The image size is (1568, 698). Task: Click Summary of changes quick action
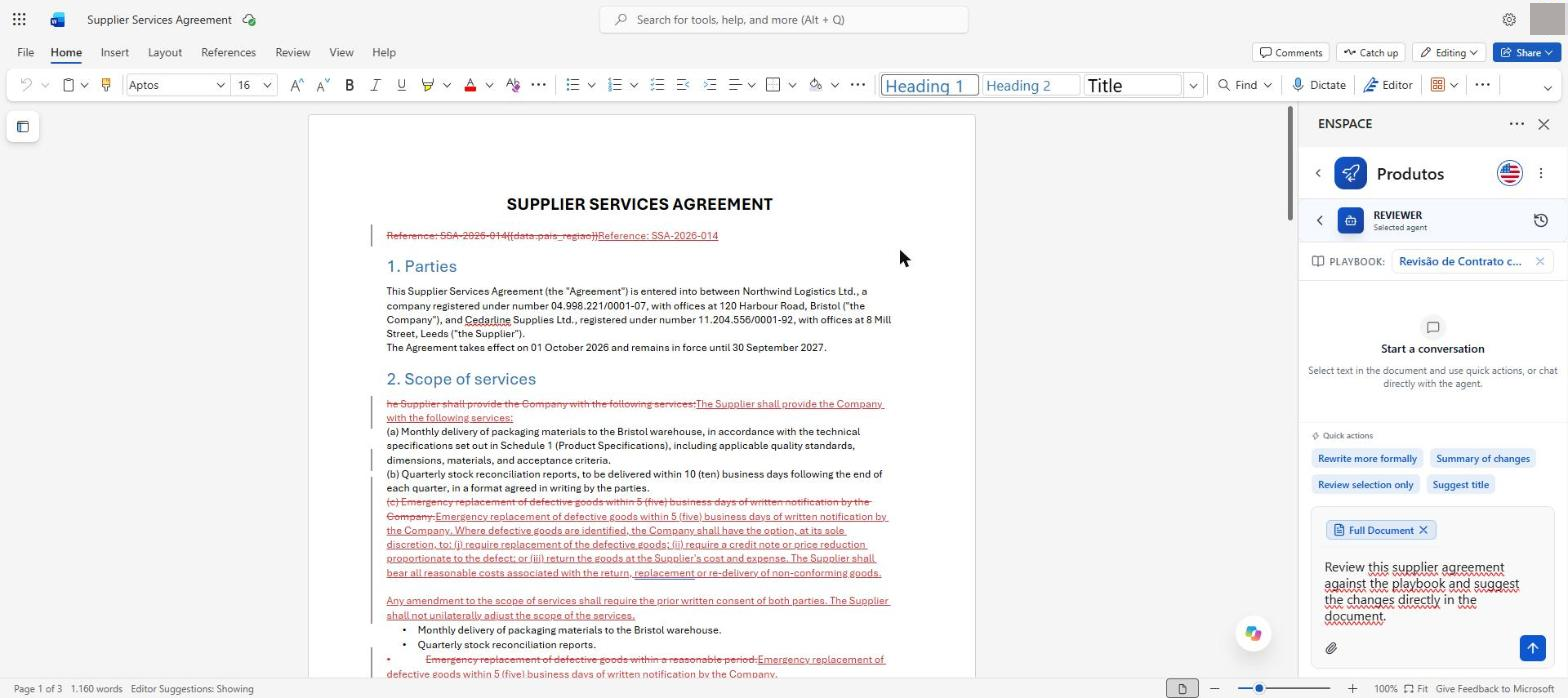pyautogui.click(x=1482, y=458)
